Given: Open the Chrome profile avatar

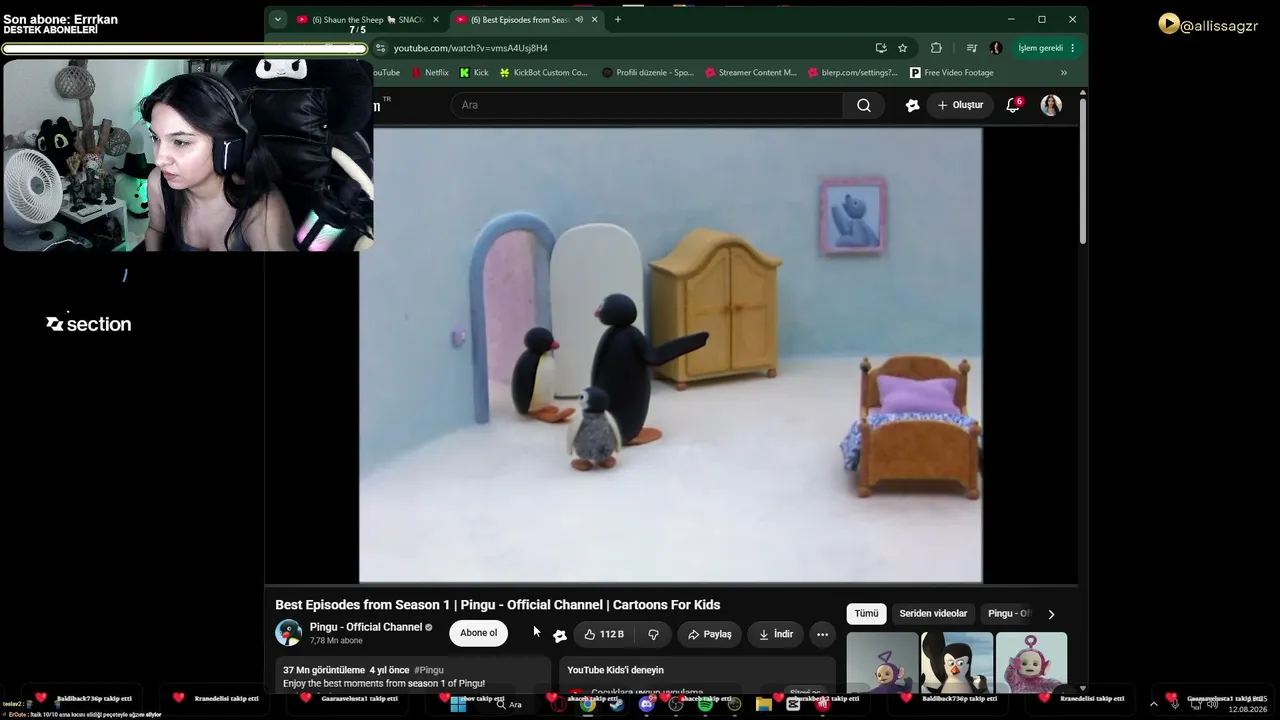Looking at the screenshot, I should click(x=996, y=48).
